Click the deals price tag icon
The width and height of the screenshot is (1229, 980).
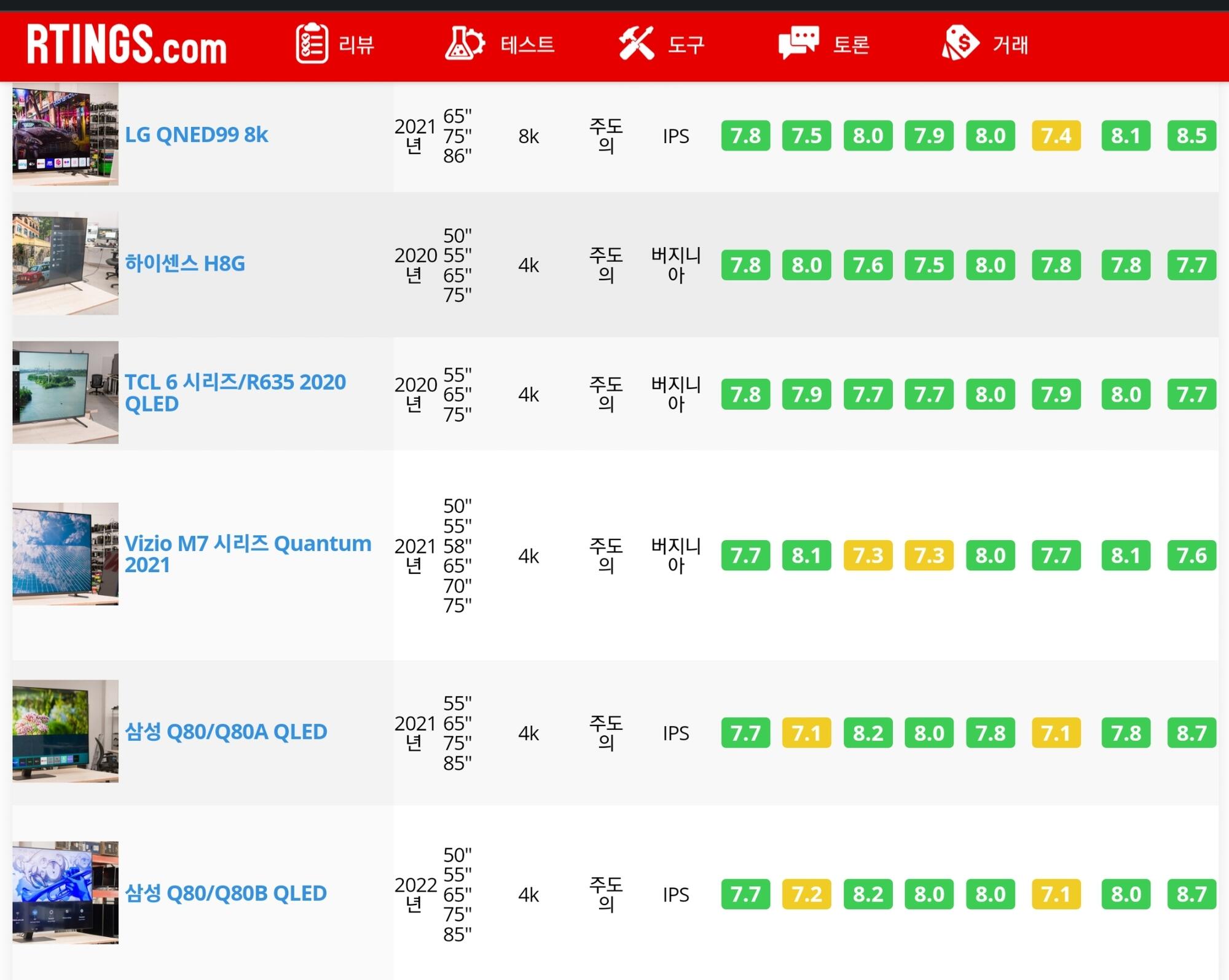(960, 44)
